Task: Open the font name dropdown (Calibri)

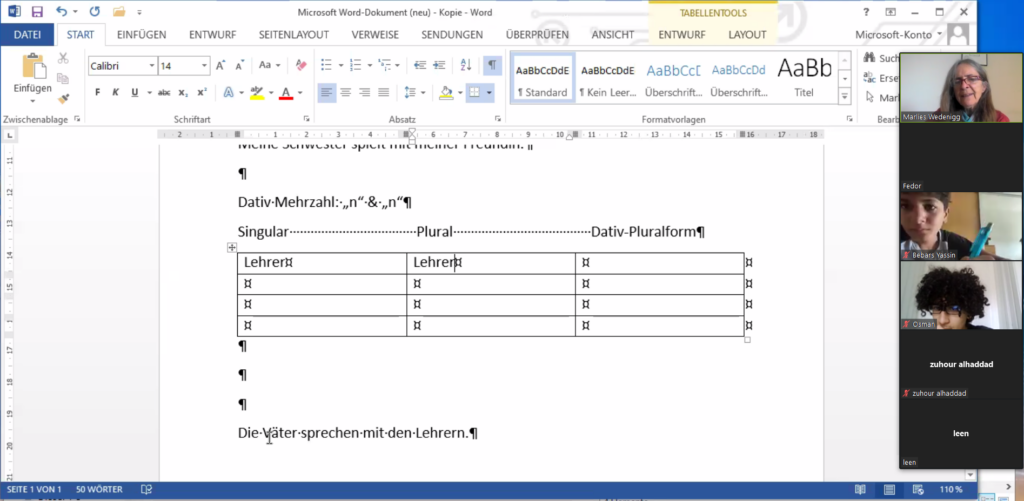Action: point(152,66)
